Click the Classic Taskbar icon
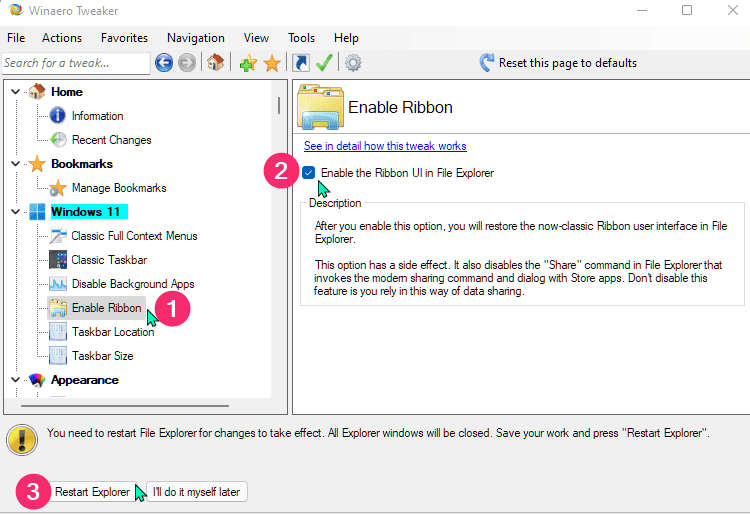This screenshot has height=514, width=750. 58,260
